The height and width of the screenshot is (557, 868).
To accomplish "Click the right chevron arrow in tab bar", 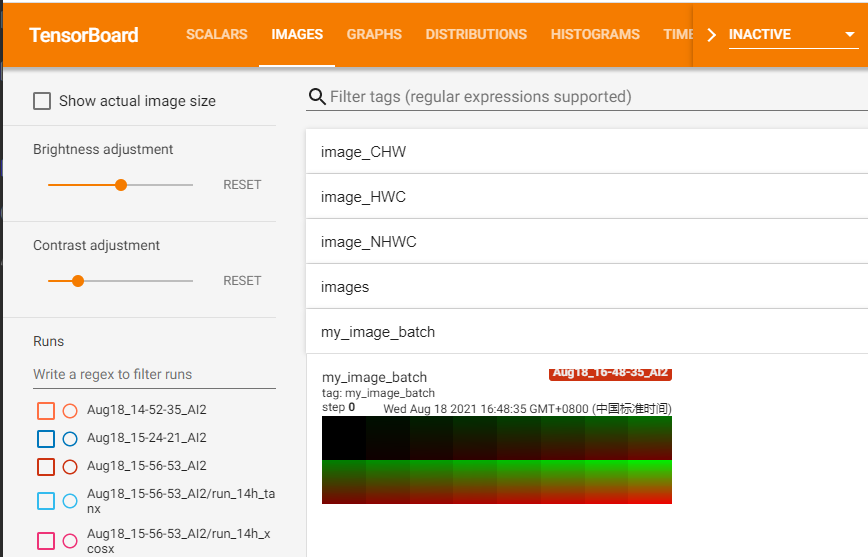I will pos(711,35).
